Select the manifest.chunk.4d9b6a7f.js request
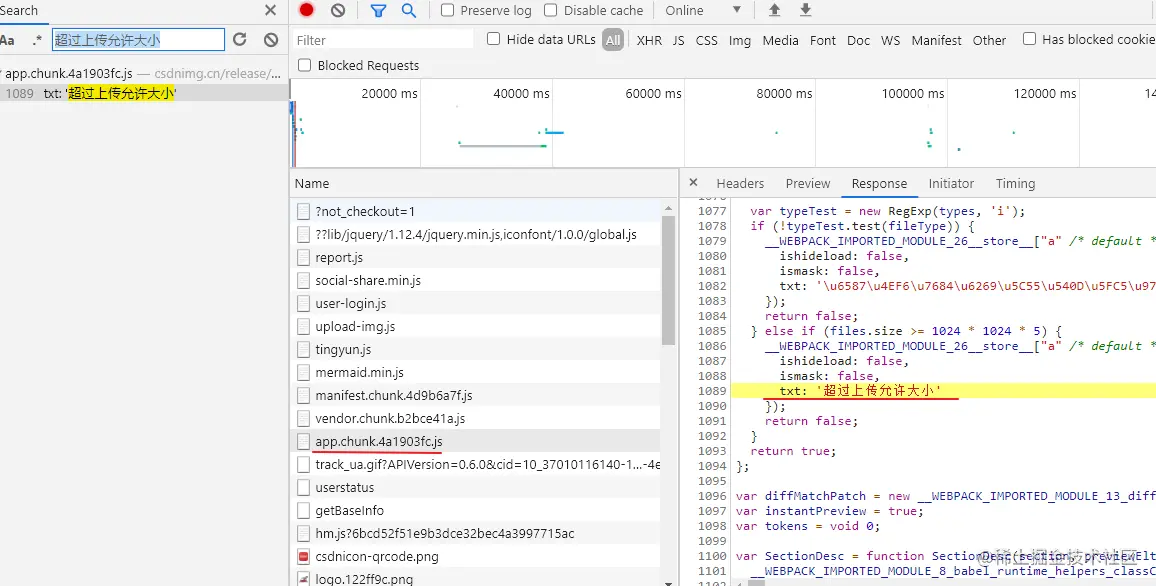Screen dimensions: 1156x586 (x=477, y=395)
